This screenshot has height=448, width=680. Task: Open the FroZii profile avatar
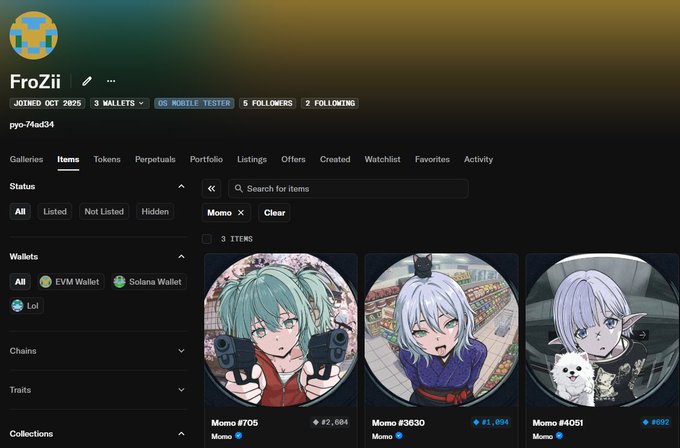point(33,36)
